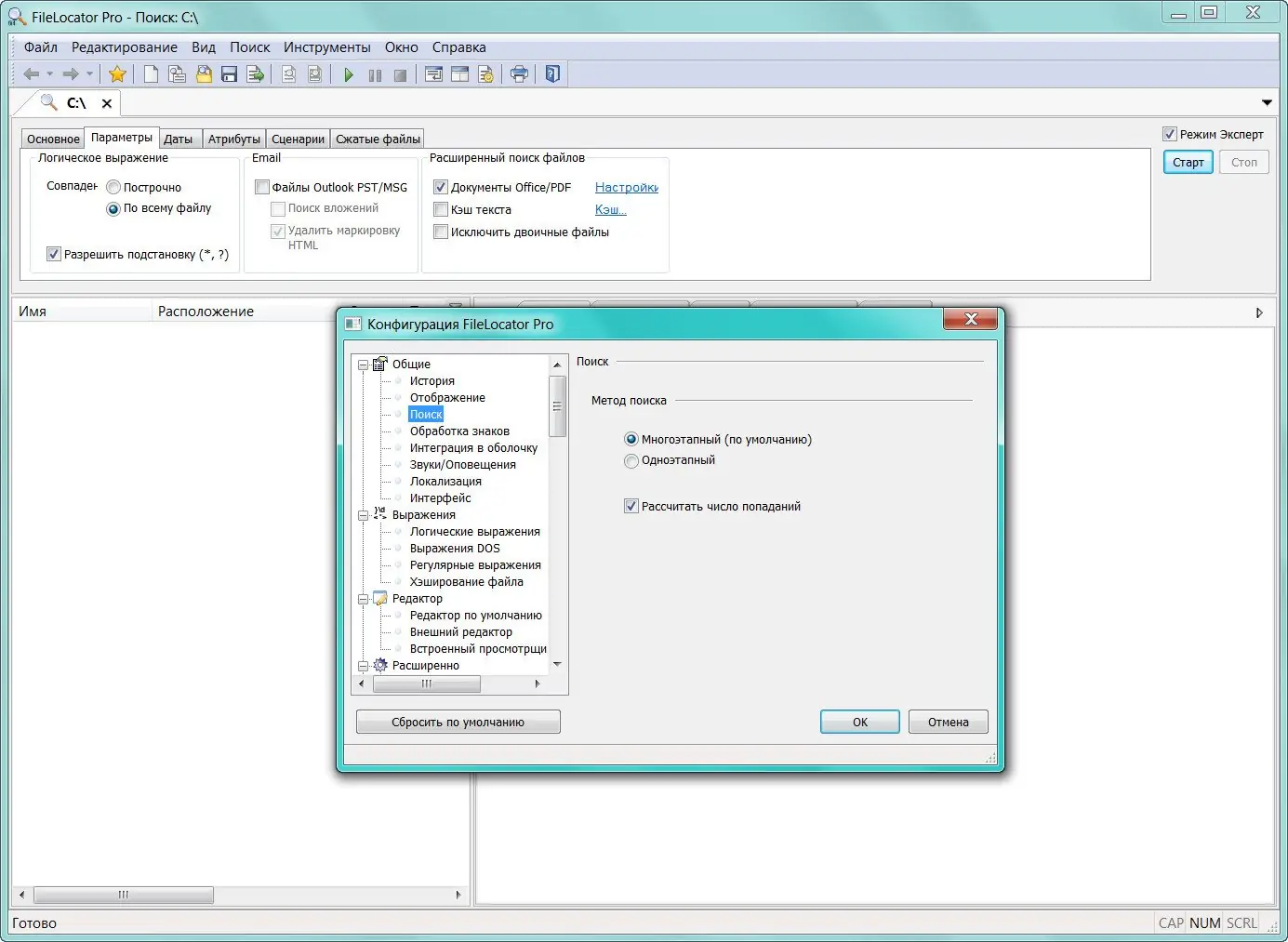The height and width of the screenshot is (942, 1288).
Task: Switch to the Даты tab
Action: [x=179, y=139]
